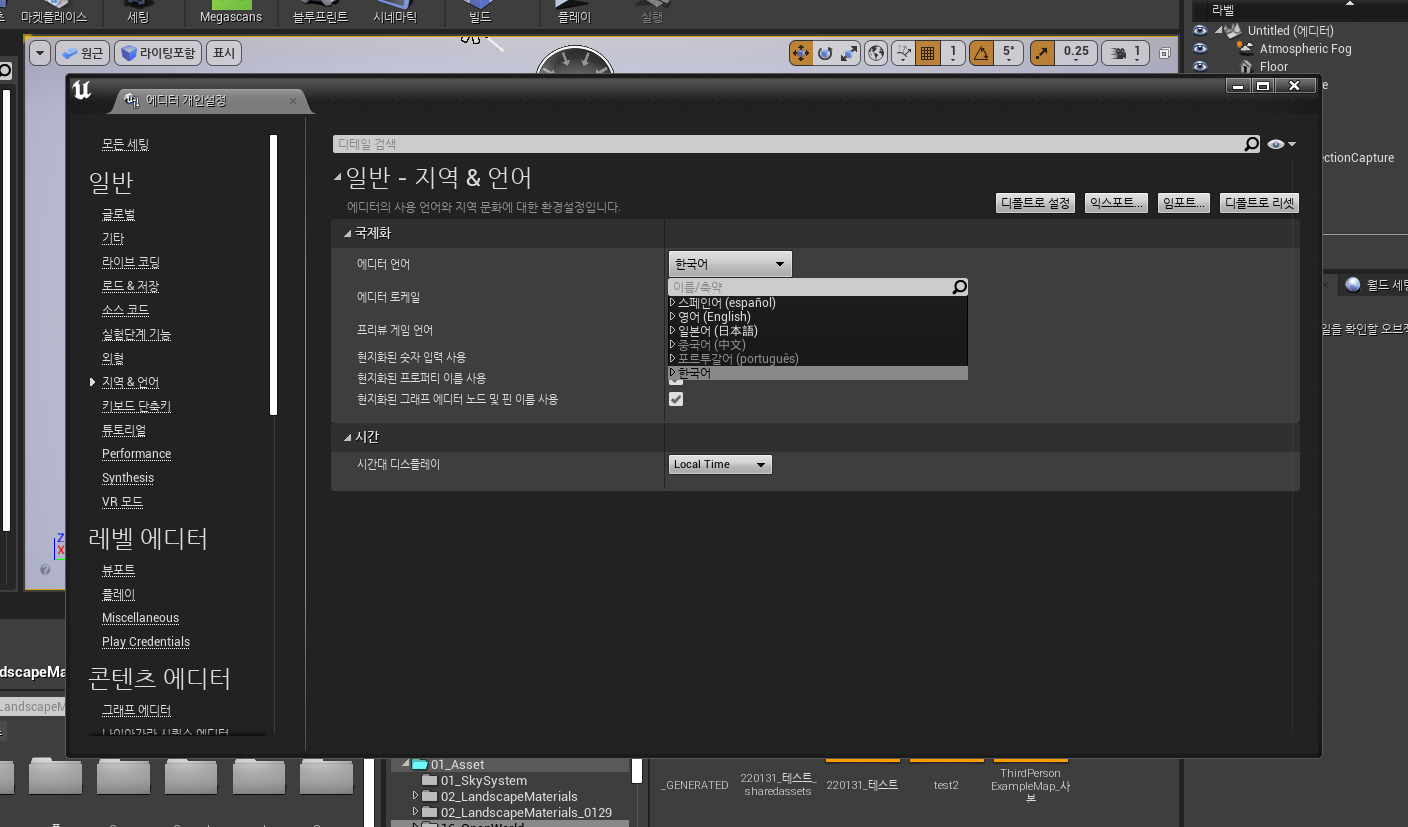Image resolution: width=1408 pixels, height=827 pixels.
Task: Toggle rotation snapping angle icon
Action: [982, 53]
